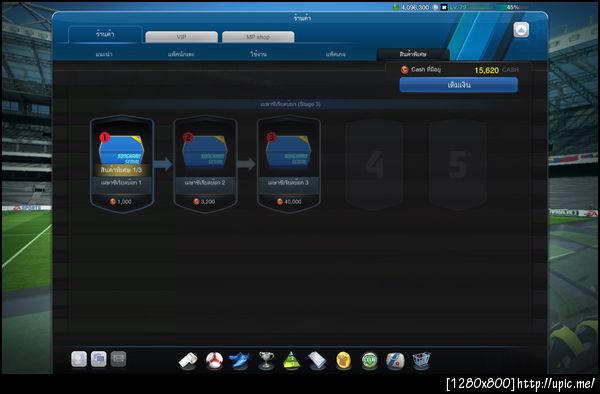Image resolution: width=600 pixels, height=394 pixels.
Task: Click the small white square icon beside Lv
Action: tap(444, 7)
